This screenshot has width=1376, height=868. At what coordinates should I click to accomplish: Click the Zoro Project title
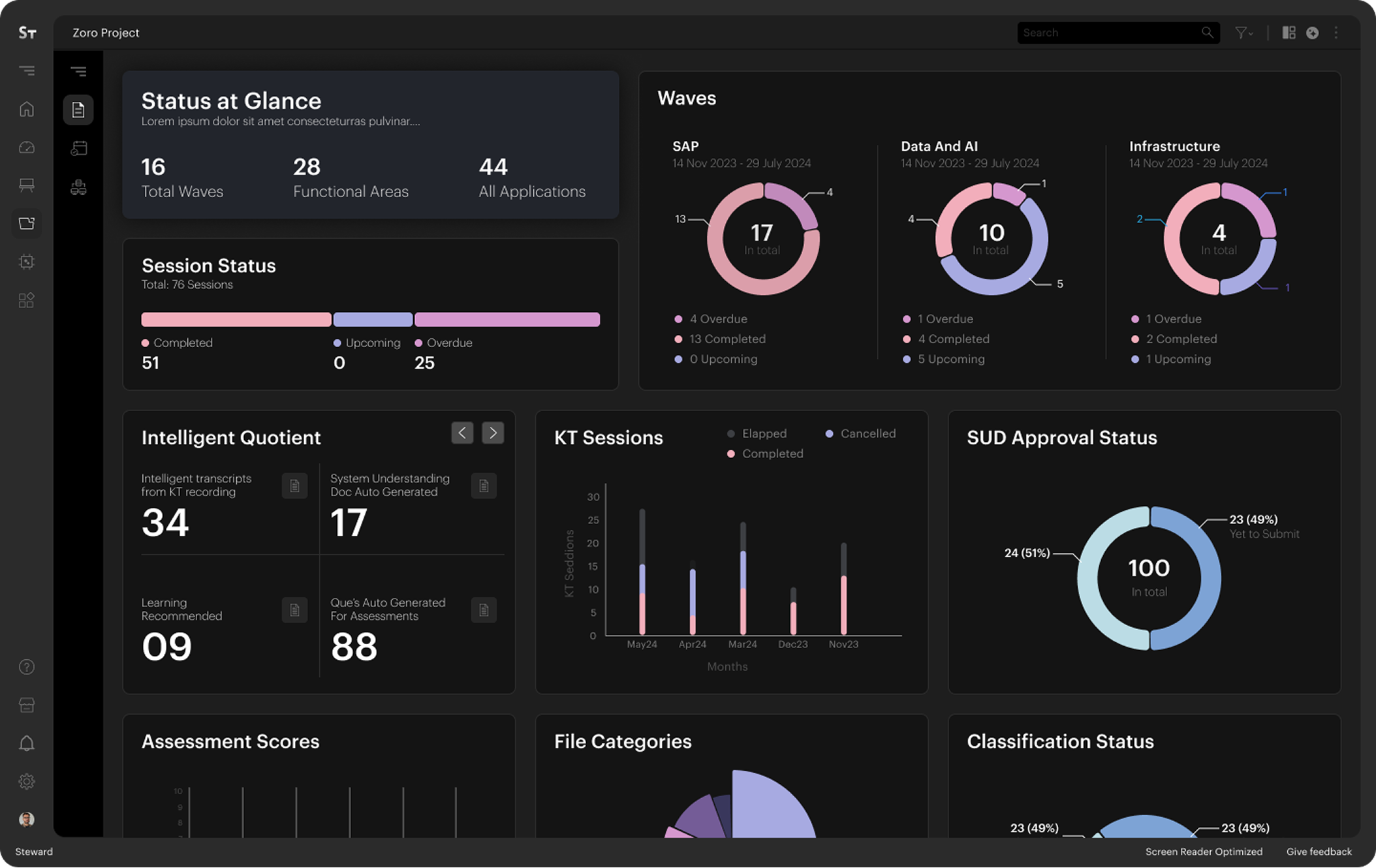point(106,33)
